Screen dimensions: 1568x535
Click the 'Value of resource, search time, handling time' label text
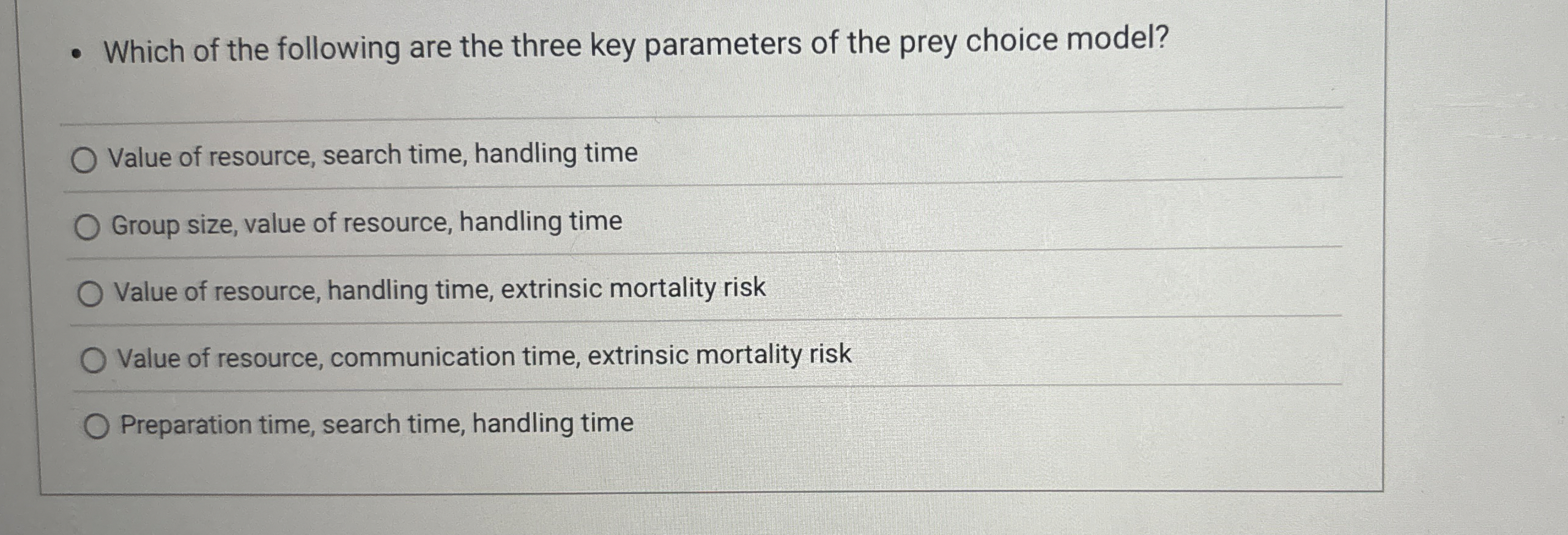pyautogui.click(x=373, y=155)
